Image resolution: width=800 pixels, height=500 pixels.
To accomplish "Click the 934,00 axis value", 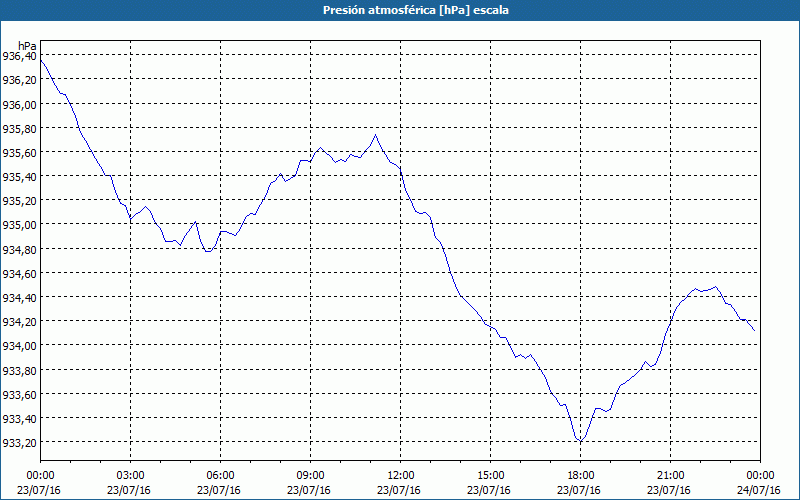I will pyautogui.click(x=19, y=346).
